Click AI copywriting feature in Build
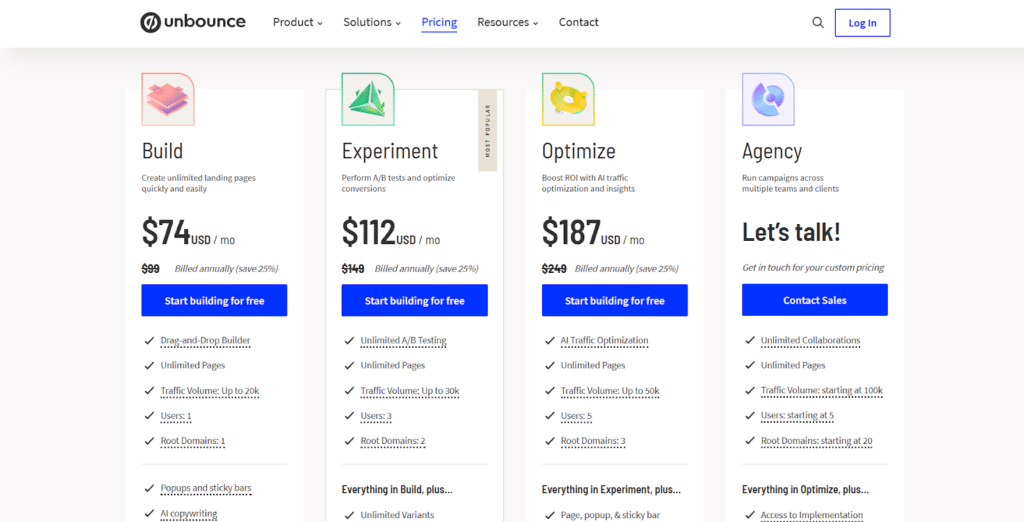 (189, 514)
